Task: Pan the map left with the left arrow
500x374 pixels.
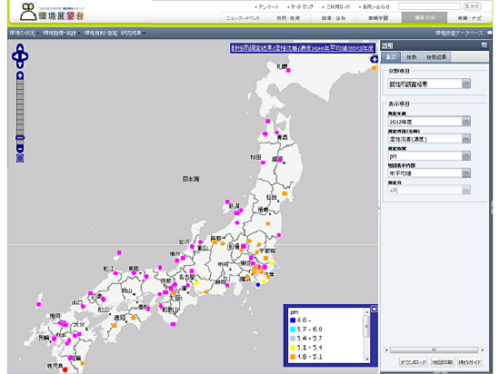Action: (15, 56)
